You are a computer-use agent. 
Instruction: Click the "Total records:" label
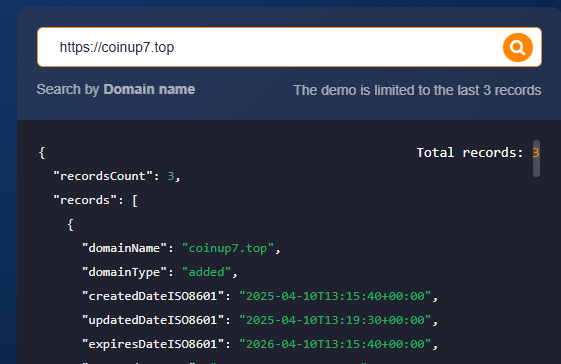pos(470,153)
